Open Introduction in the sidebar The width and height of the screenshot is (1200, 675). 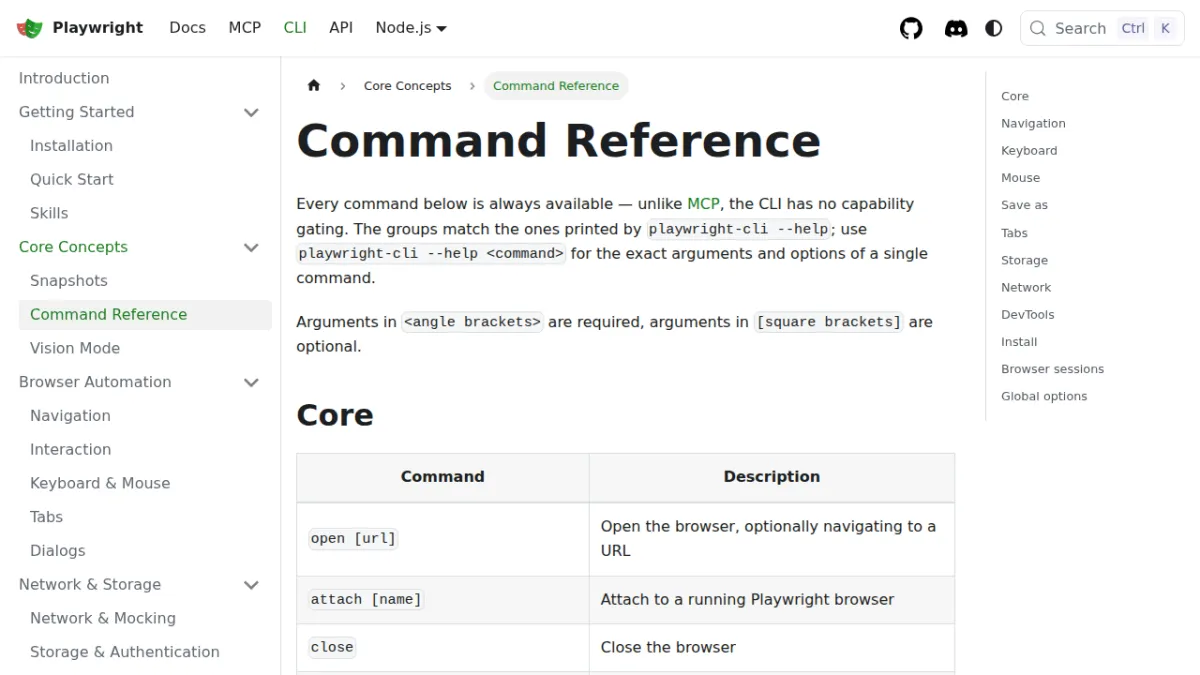point(64,78)
